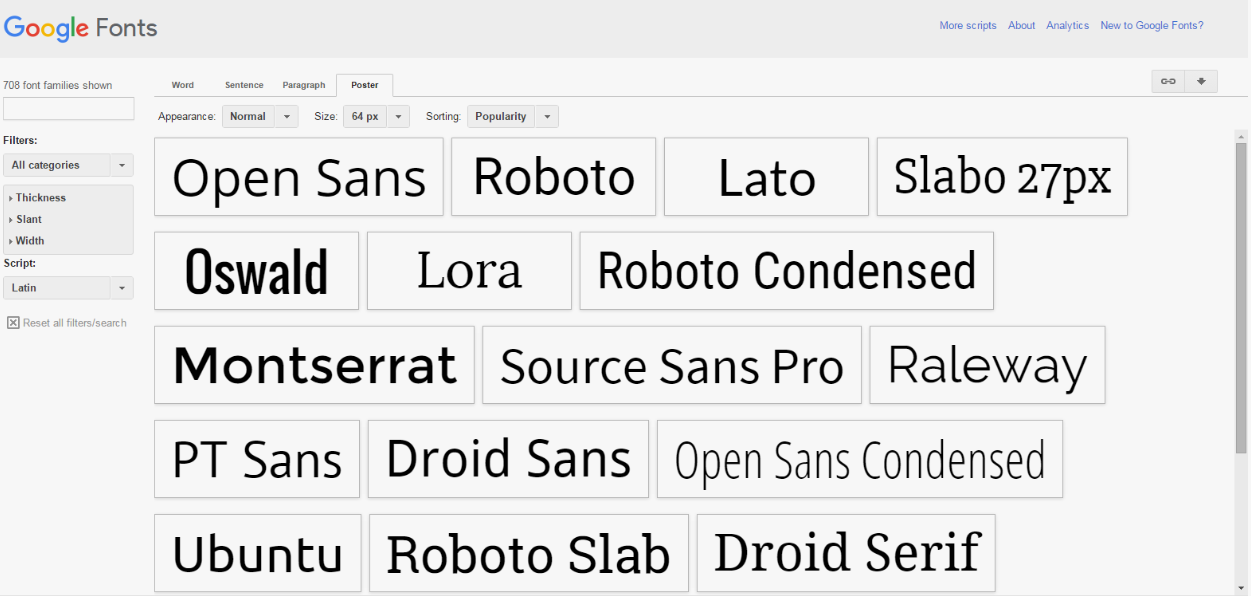This screenshot has height=596, width=1251.
Task: Open the Appearance Normal dropdown
Action: tap(260, 117)
